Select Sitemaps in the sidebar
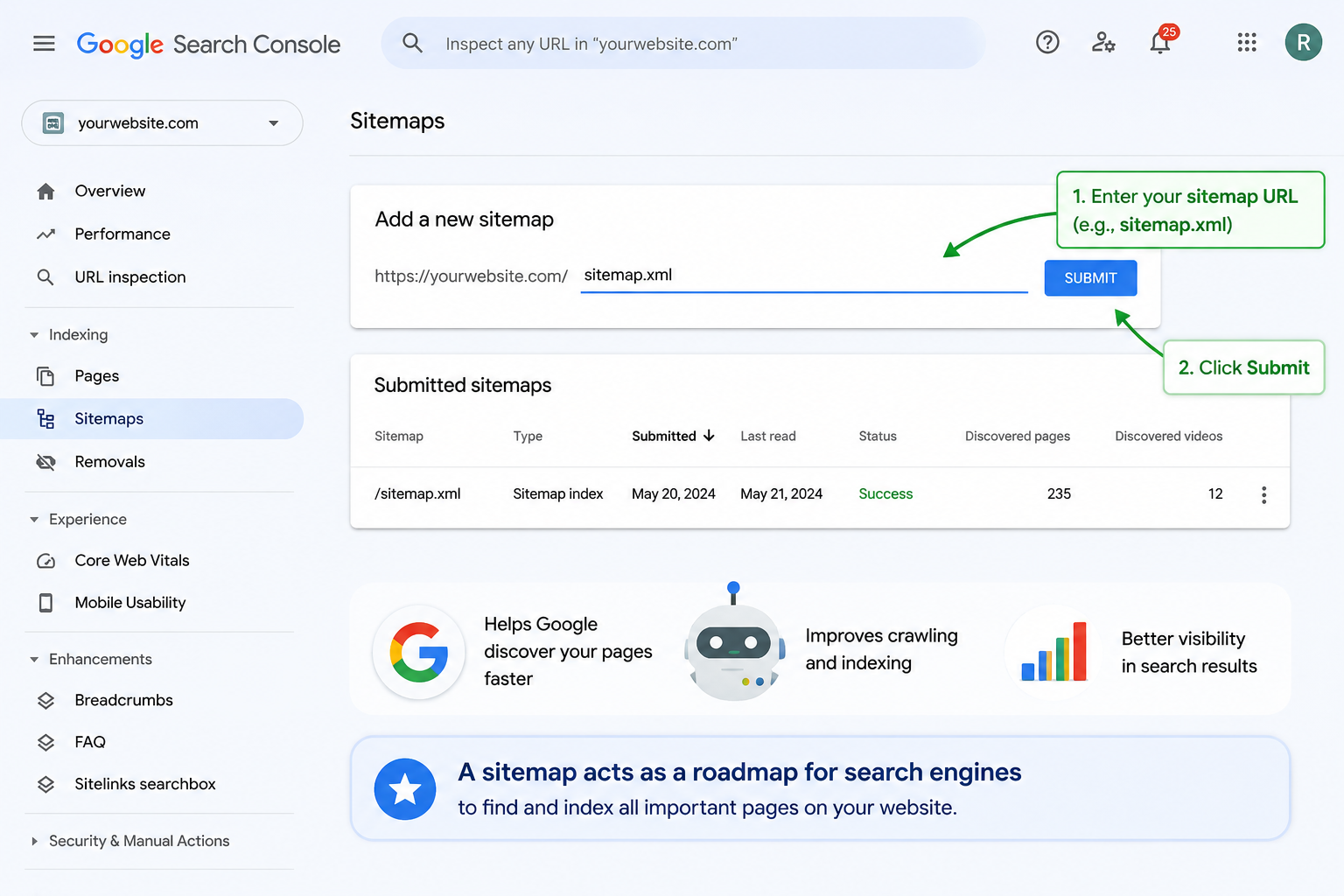This screenshot has height=896, width=1344. click(151, 419)
